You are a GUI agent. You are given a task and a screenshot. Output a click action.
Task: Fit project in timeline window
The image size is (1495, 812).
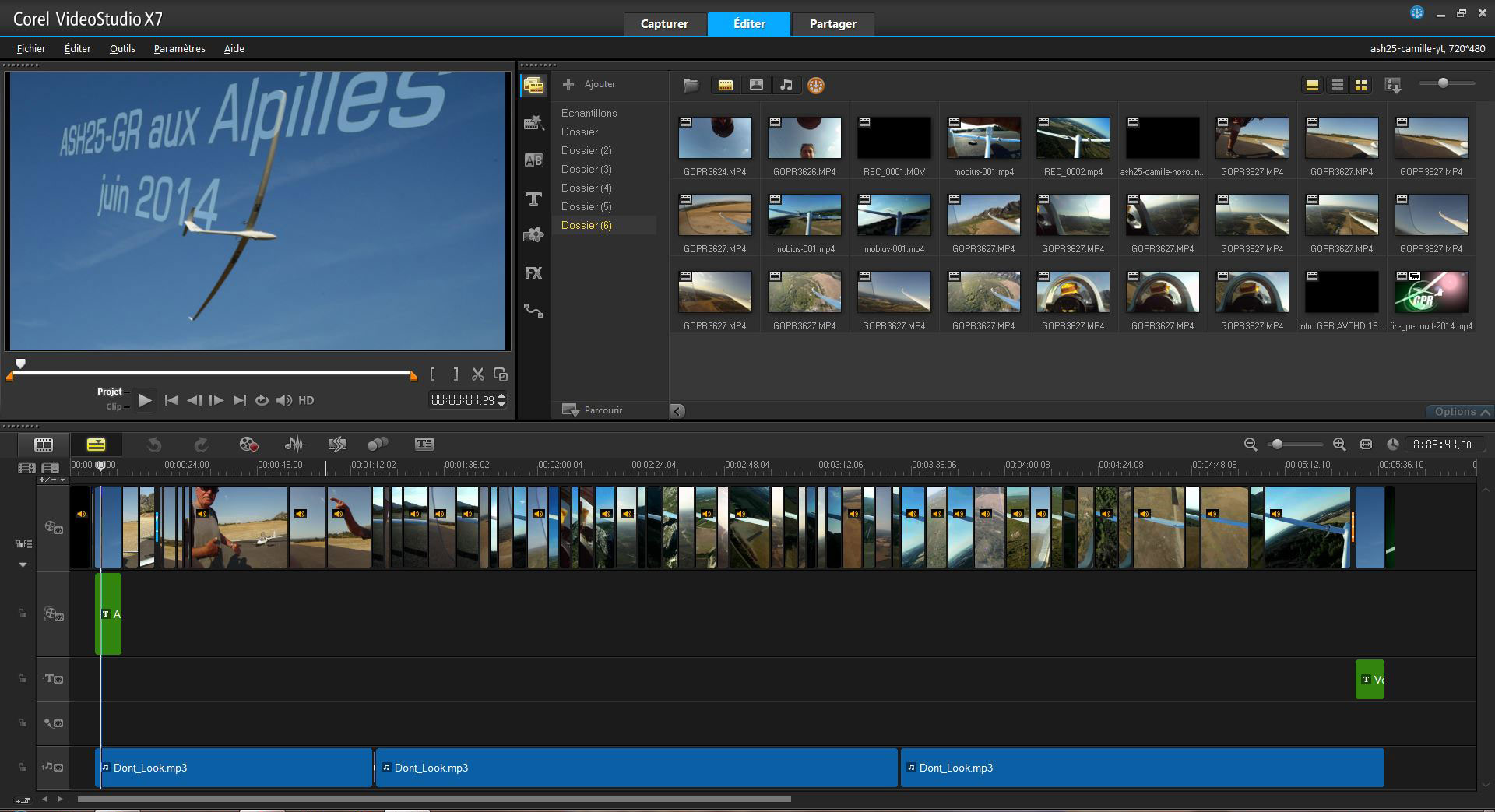pos(1366,445)
